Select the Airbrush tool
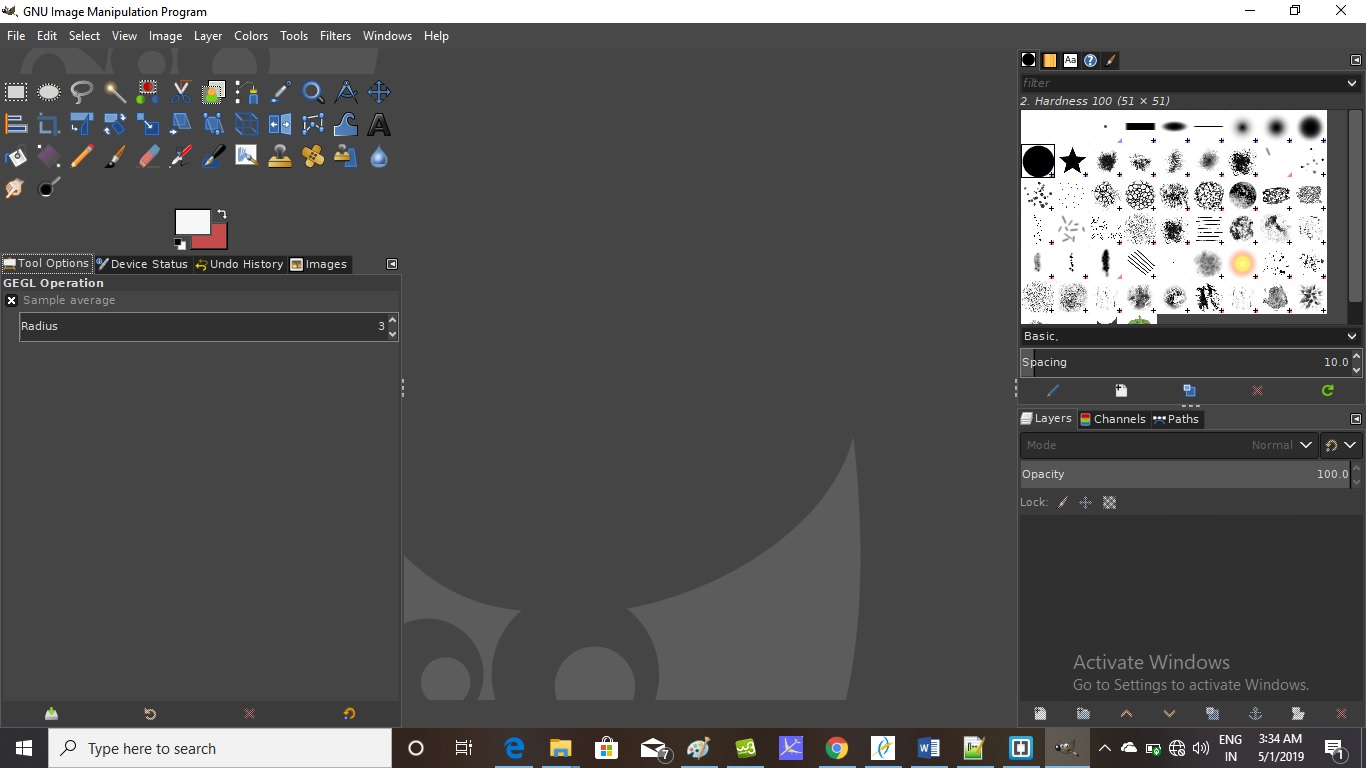 [x=181, y=157]
